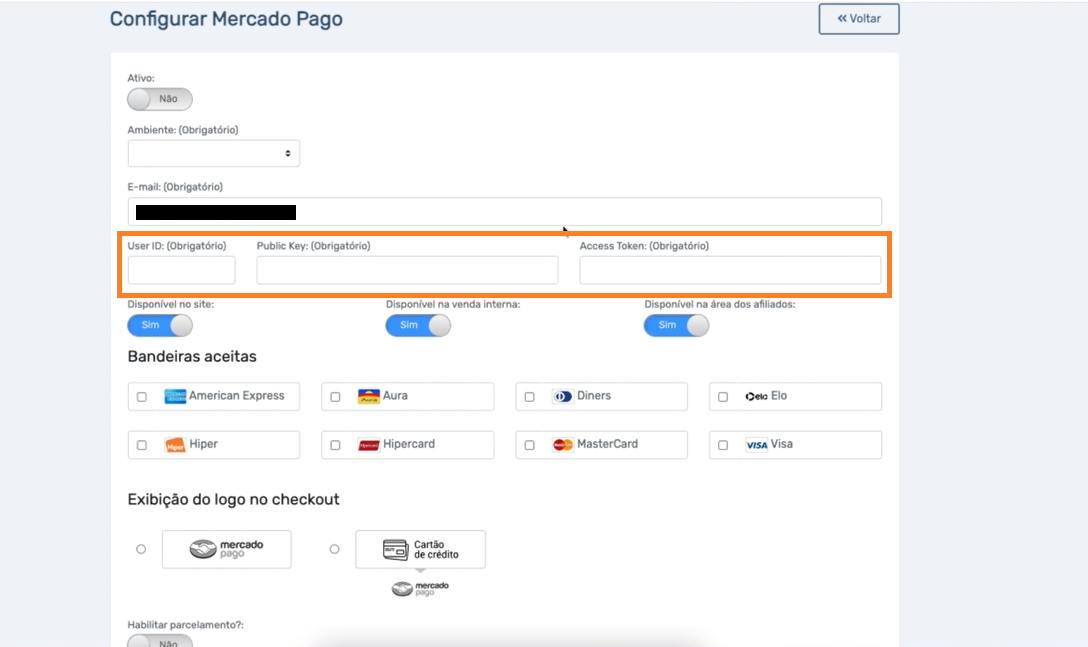Check the Visa checkbox
1088x647 pixels.
pyautogui.click(x=723, y=445)
